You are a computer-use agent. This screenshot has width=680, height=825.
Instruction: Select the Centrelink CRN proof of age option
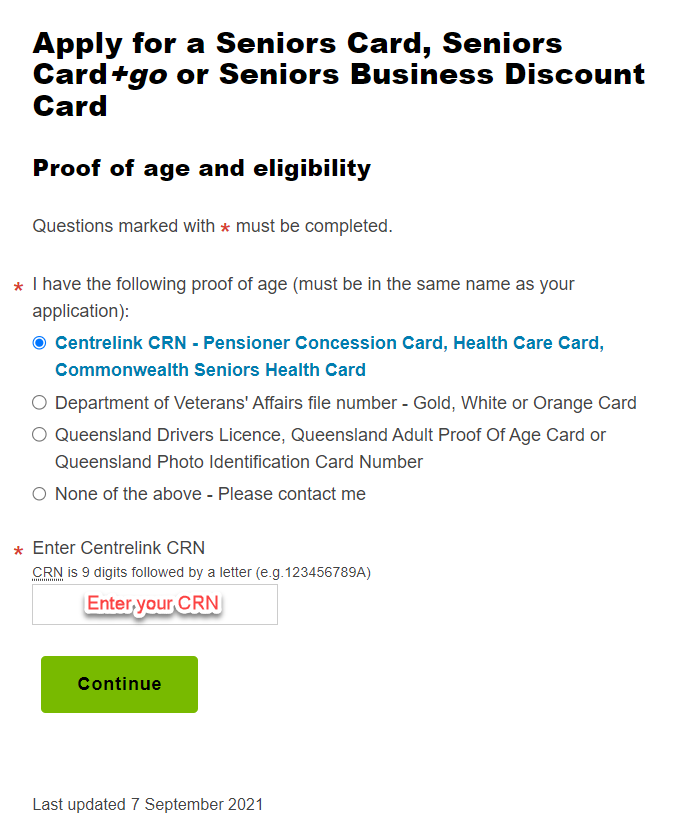click(39, 343)
